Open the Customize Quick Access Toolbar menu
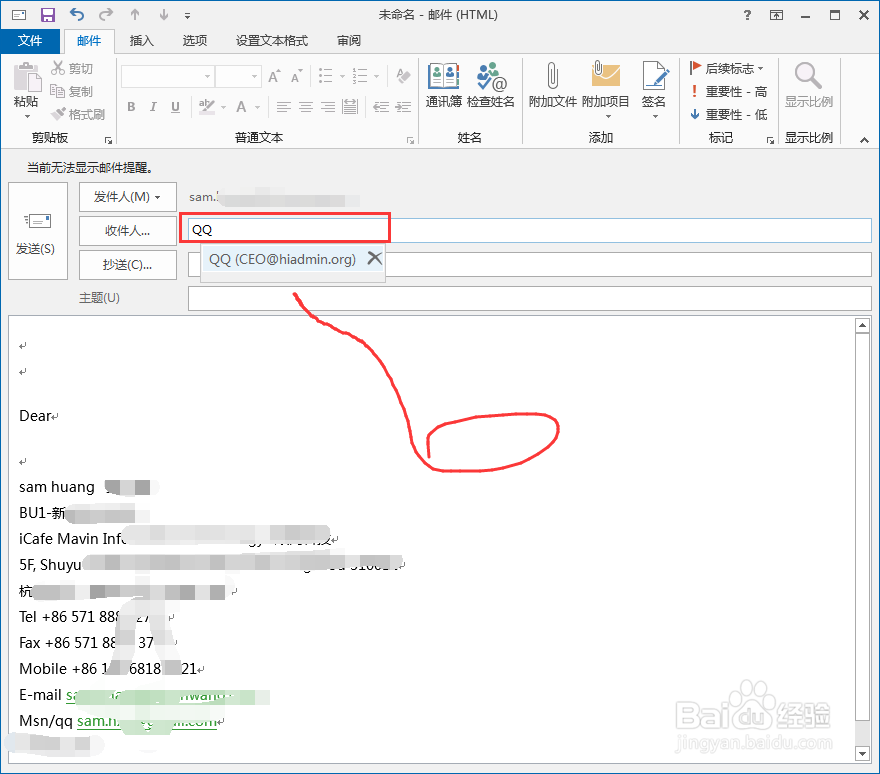The height and width of the screenshot is (774, 880). click(187, 16)
